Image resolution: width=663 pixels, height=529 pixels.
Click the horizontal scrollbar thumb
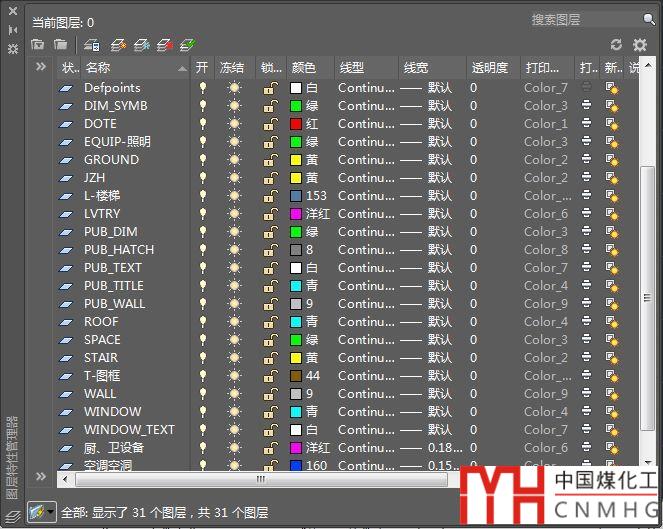pyautogui.click(x=261, y=480)
